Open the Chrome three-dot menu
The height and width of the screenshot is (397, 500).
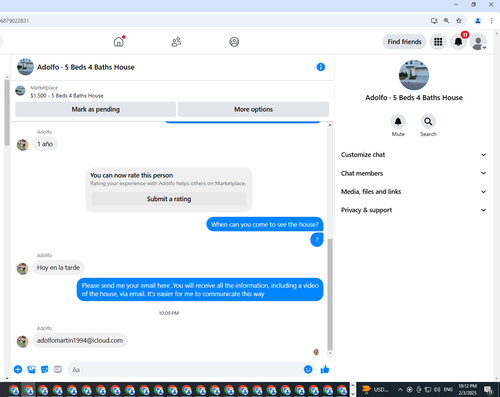(491, 21)
